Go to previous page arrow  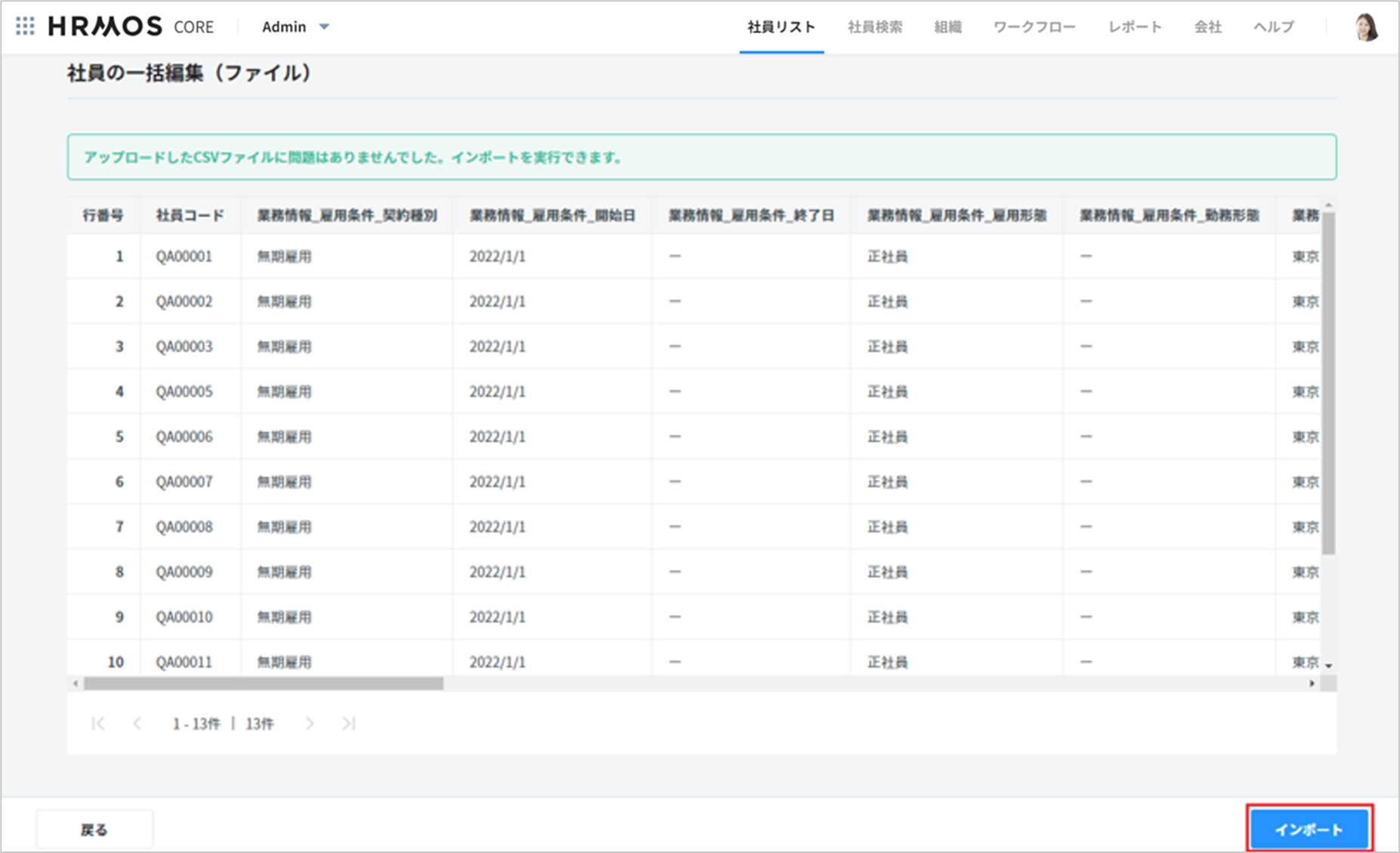[137, 724]
